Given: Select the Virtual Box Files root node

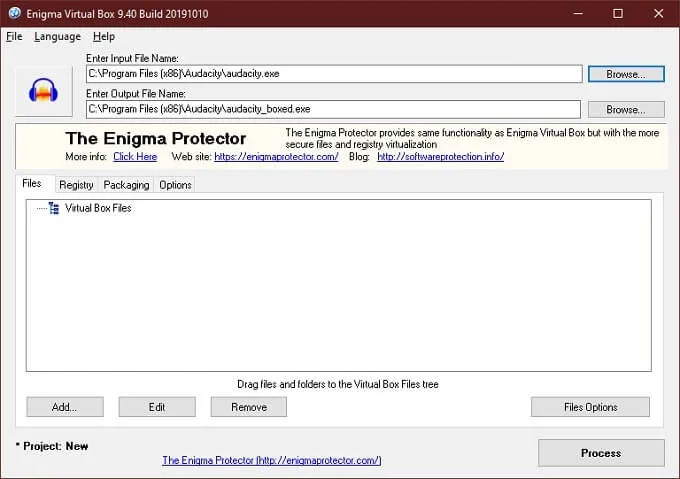Looking at the screenshot, I should tap(98, 208).
